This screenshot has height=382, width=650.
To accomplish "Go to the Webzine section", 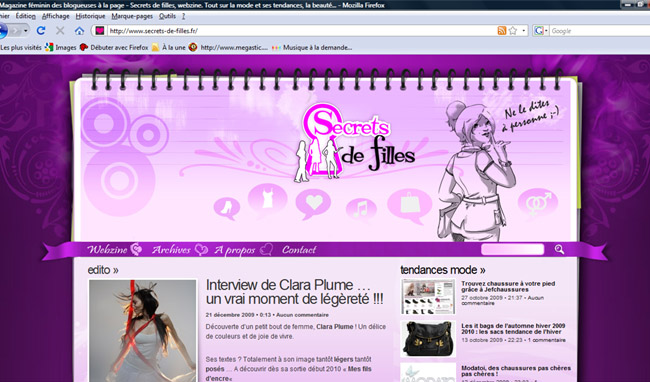I will coord(107,249).
